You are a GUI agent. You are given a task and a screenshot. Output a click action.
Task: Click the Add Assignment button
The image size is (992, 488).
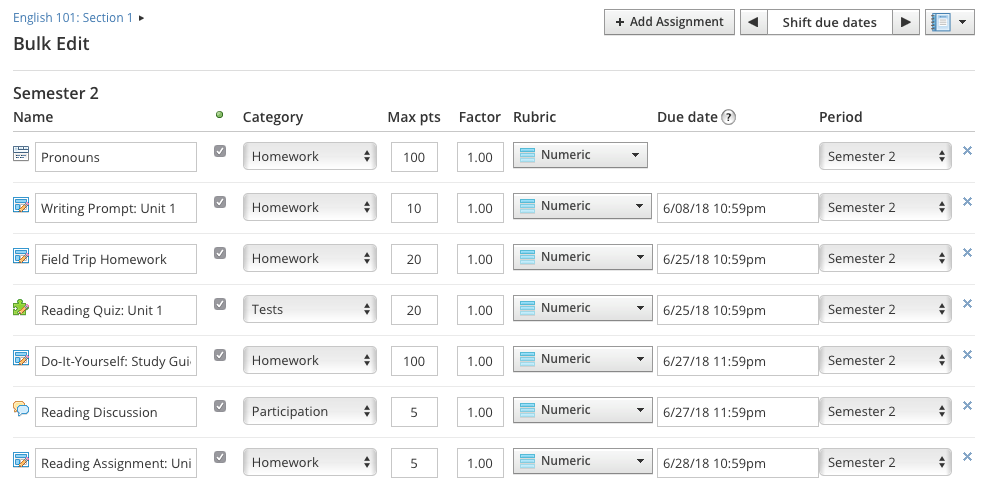click(669, 22)
